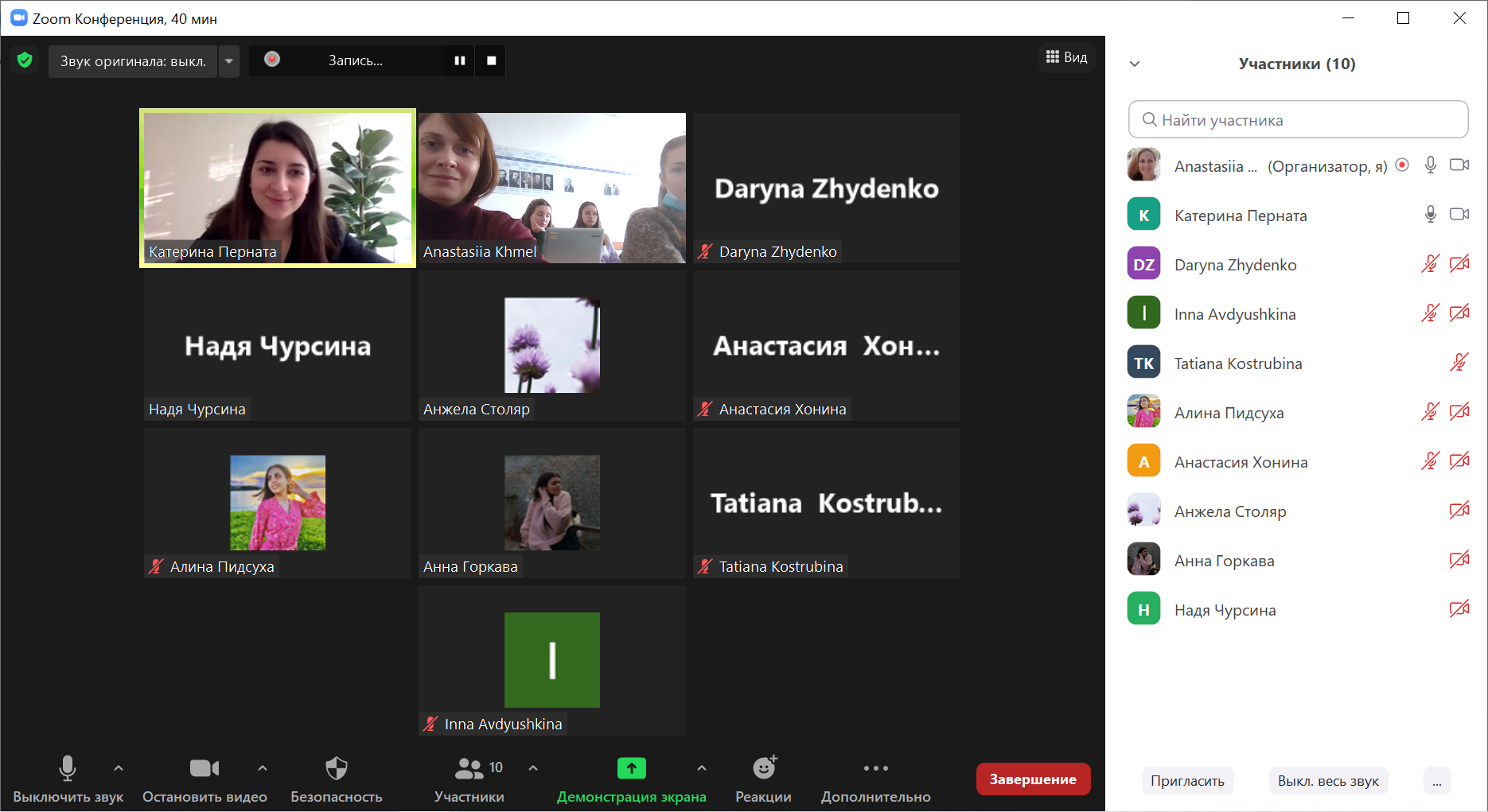Click camera-off icon for Анна Горкава

(1459, 560)
